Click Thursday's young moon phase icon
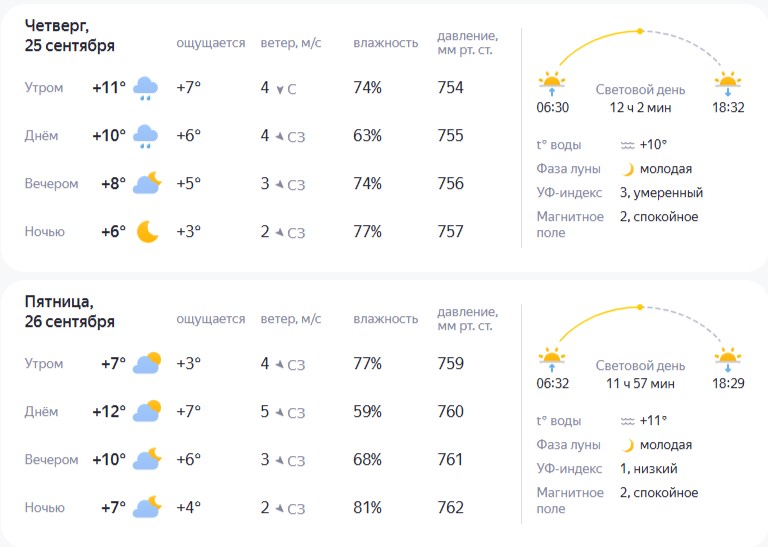768x547 pixels. [628, 169]
